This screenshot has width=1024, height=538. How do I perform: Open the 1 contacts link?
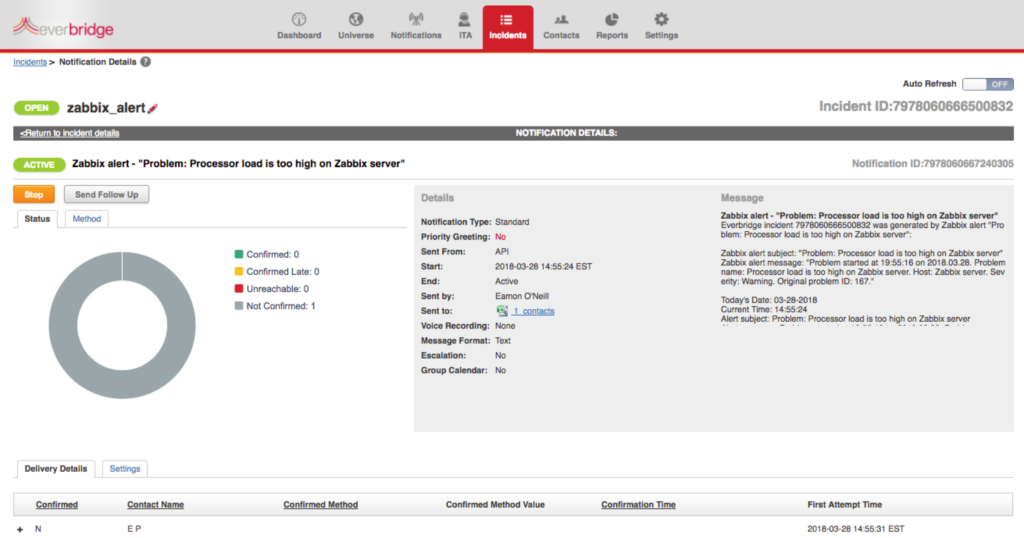tap(533, 311)
